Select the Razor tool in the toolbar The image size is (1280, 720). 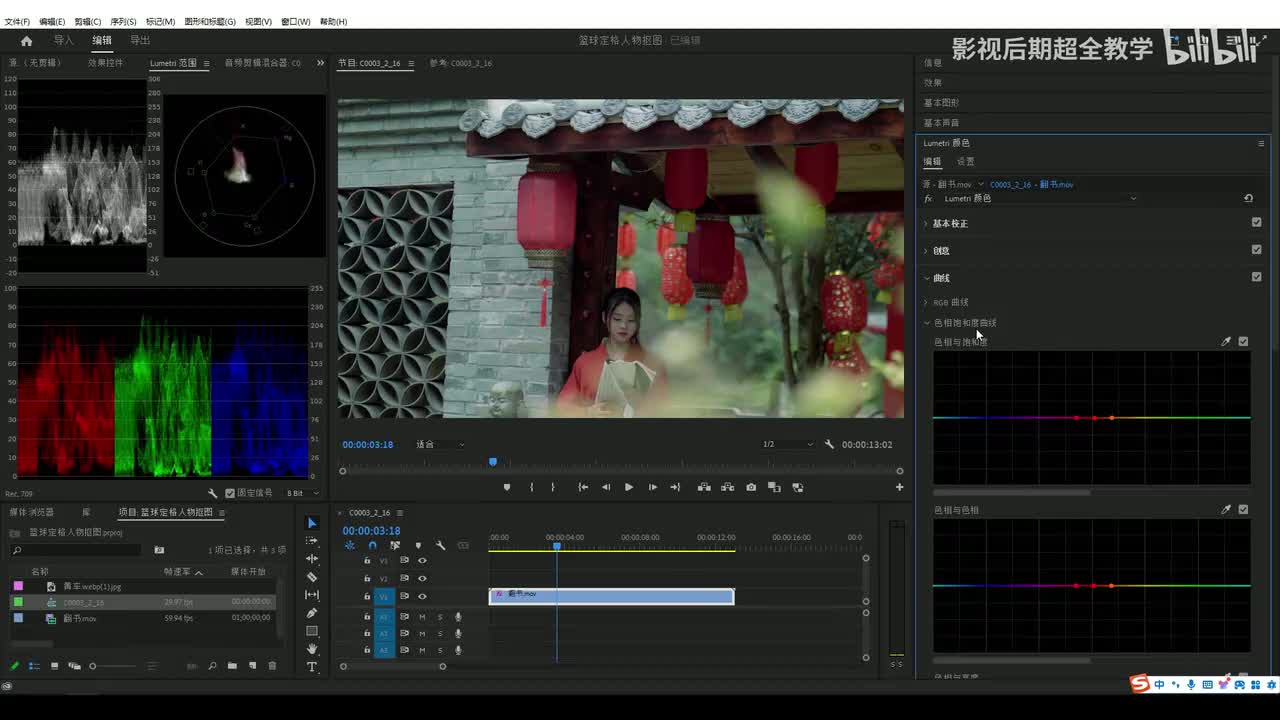pyautogui.click(x=312, y=577)
